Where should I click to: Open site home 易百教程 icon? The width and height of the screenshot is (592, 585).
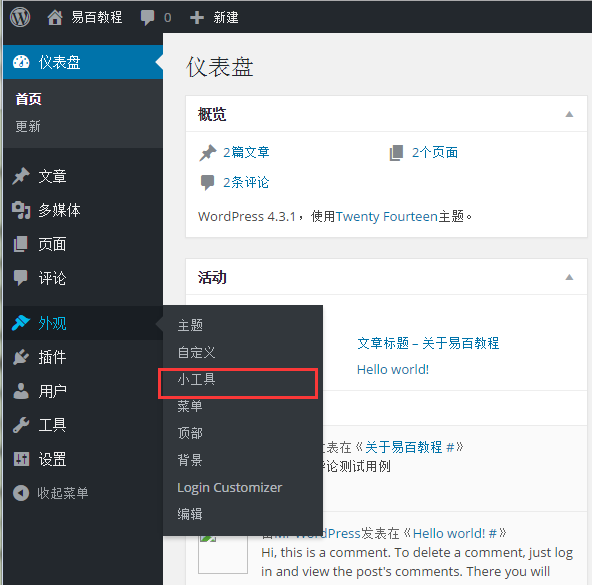tap(55, 17)
